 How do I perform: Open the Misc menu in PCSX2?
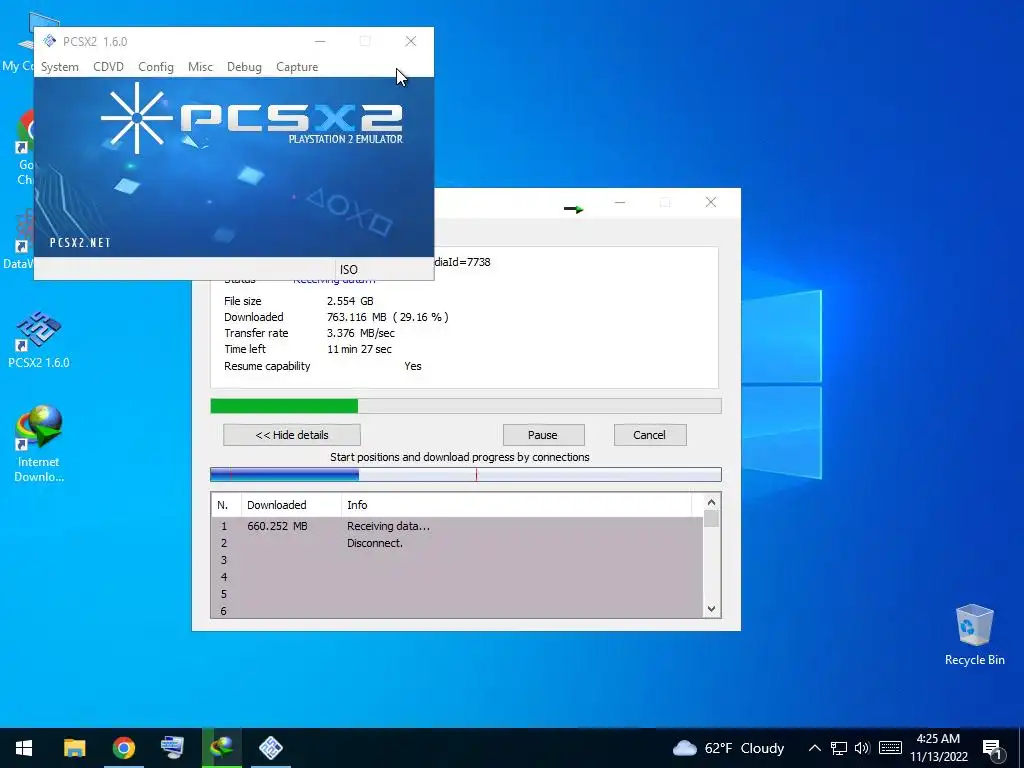(200, 67)
